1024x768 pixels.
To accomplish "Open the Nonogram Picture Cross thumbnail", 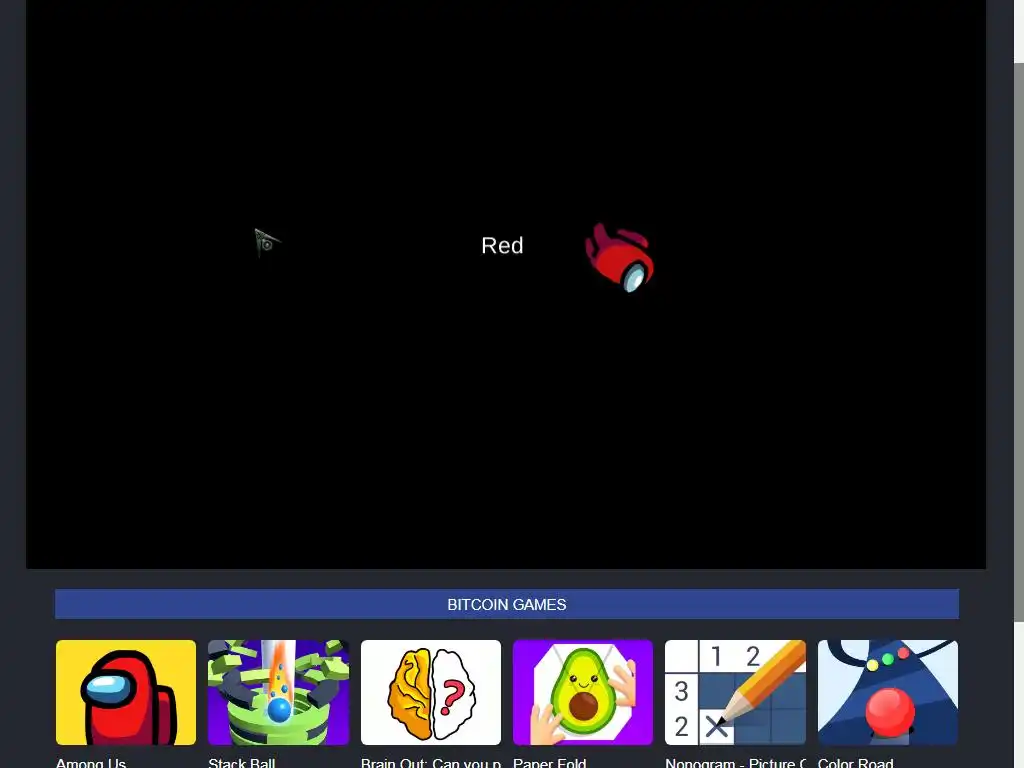I will (735, 692).
